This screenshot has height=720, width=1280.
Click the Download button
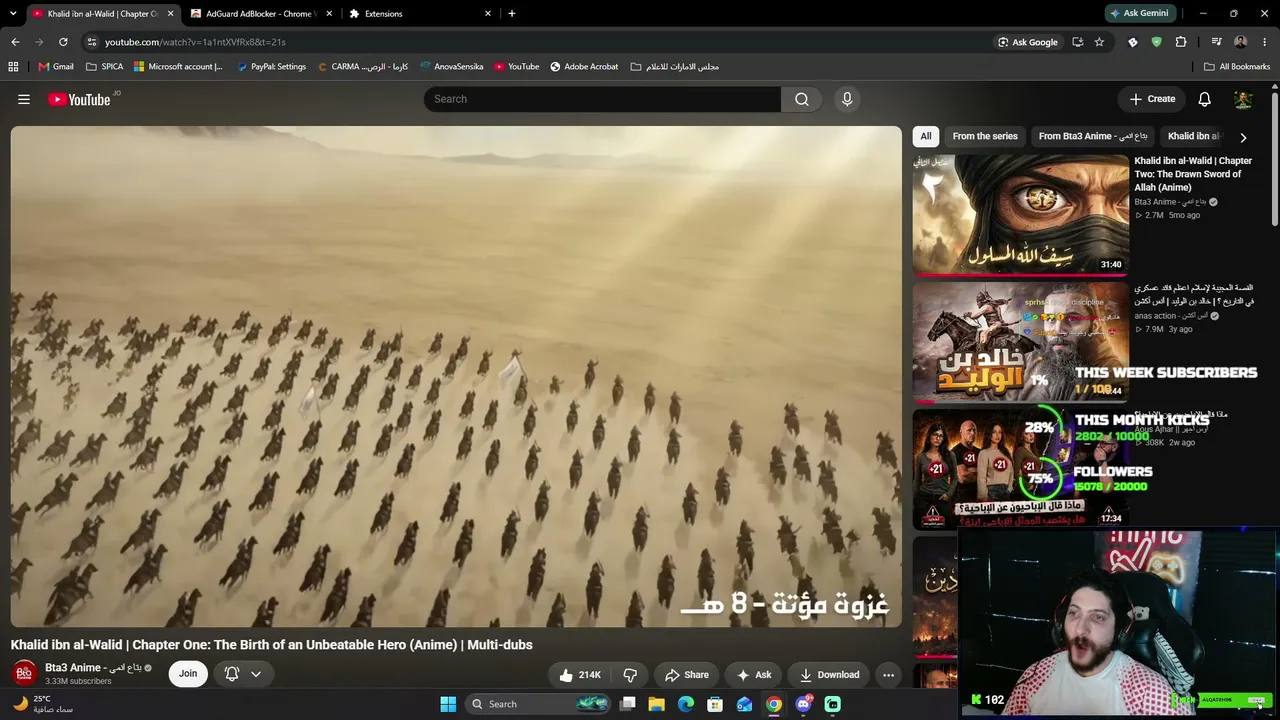[829, 675]
